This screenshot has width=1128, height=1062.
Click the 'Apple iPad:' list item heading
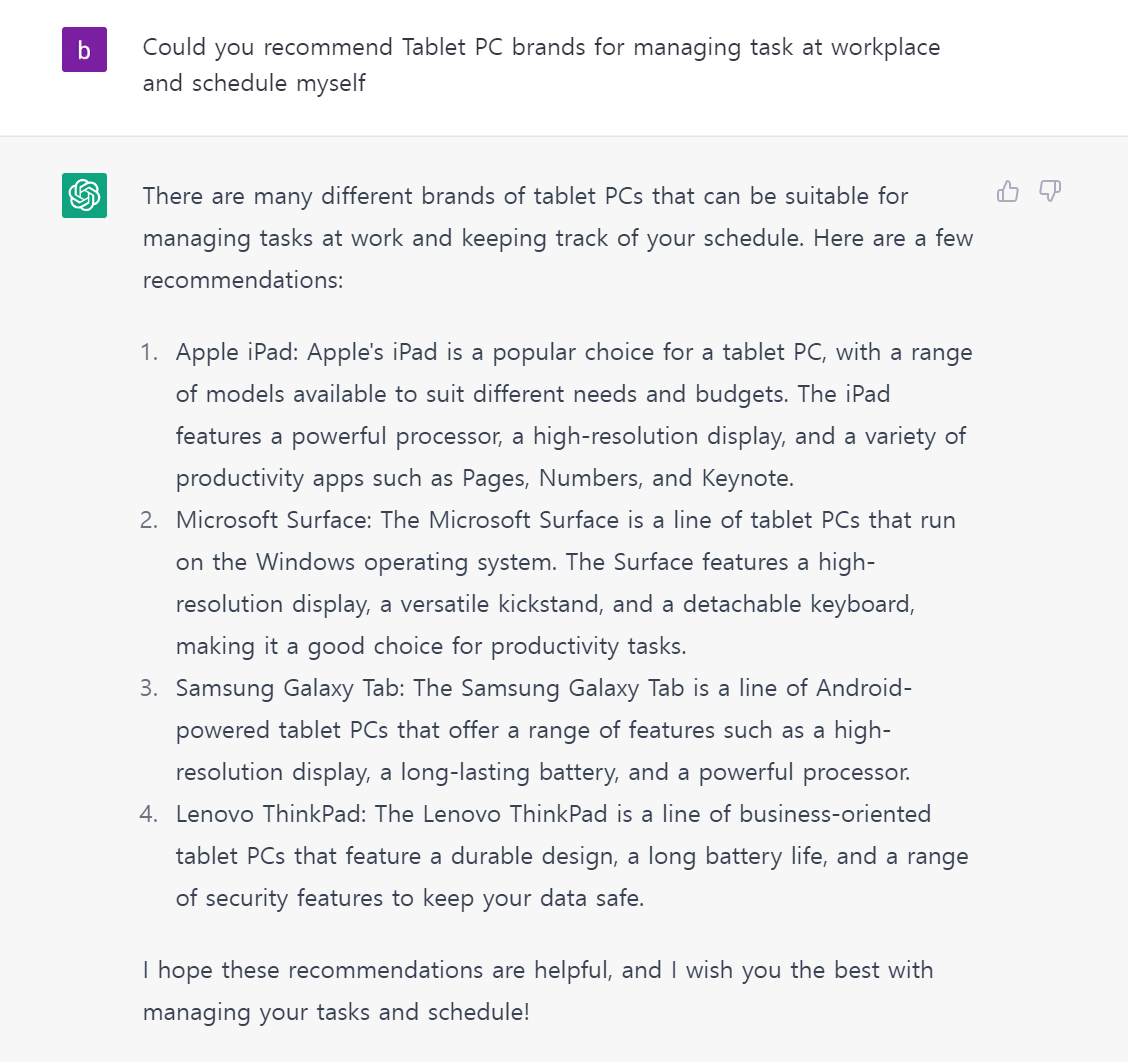click(239, 352)
